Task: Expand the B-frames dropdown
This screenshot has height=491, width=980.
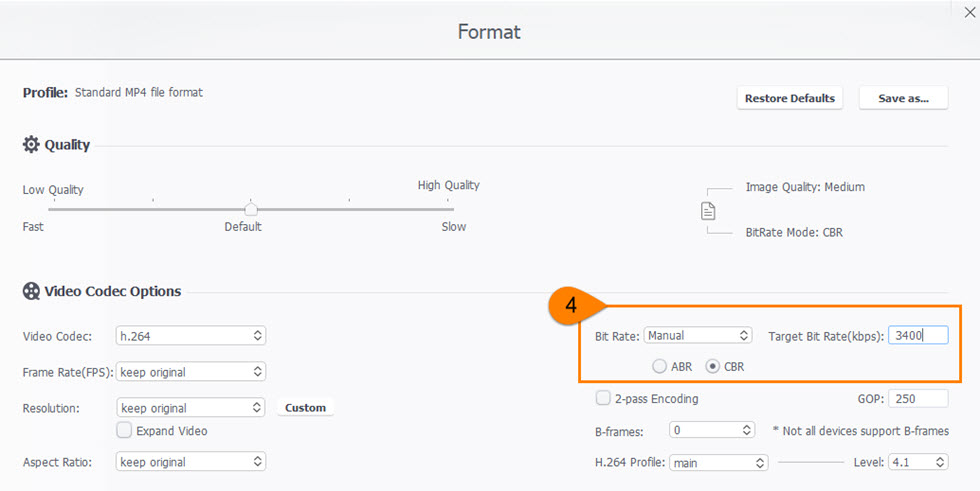Action: pyautogui.click(x=713, y=431)
